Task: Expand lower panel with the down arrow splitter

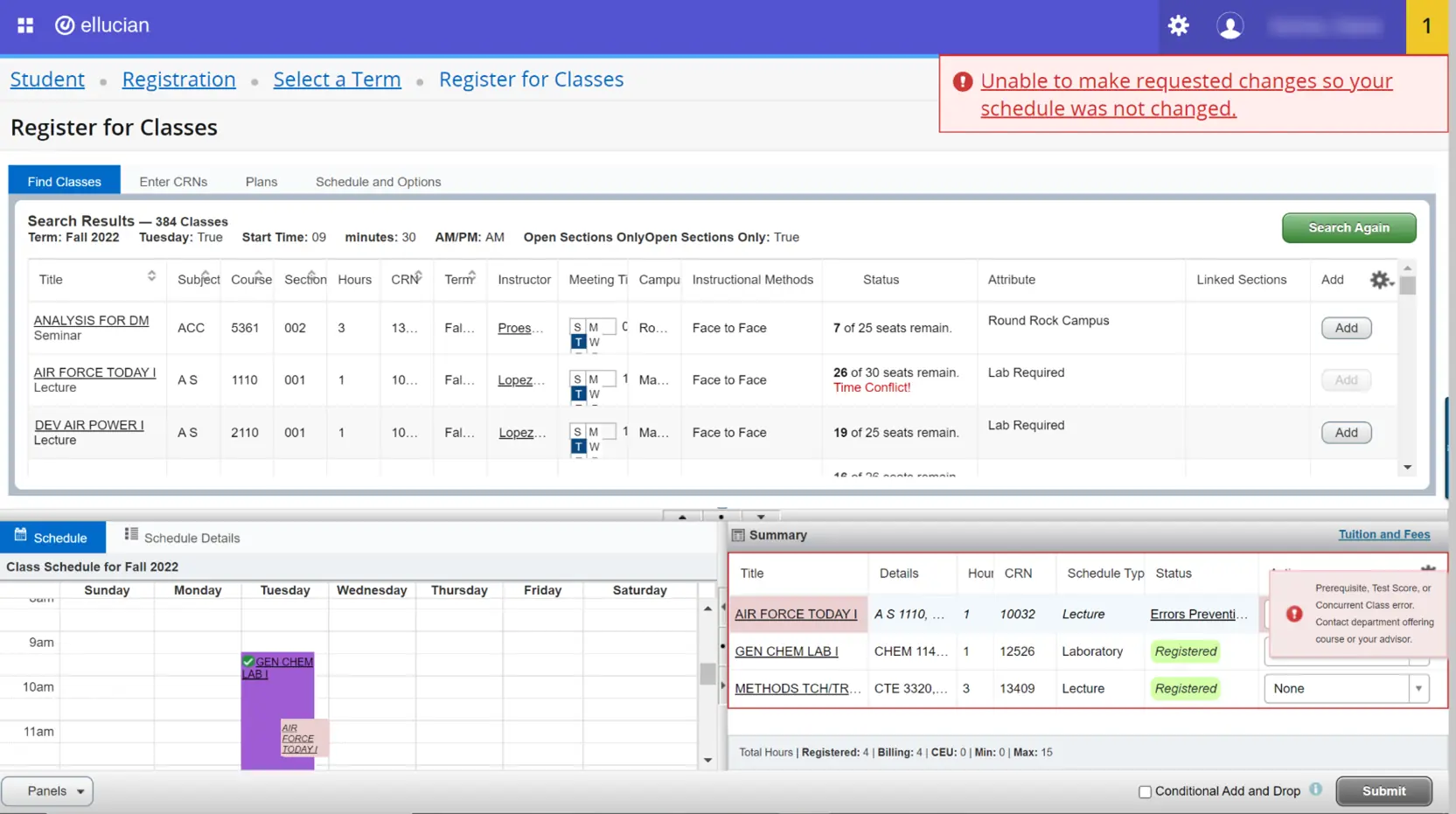Action: tap(761, 517)
